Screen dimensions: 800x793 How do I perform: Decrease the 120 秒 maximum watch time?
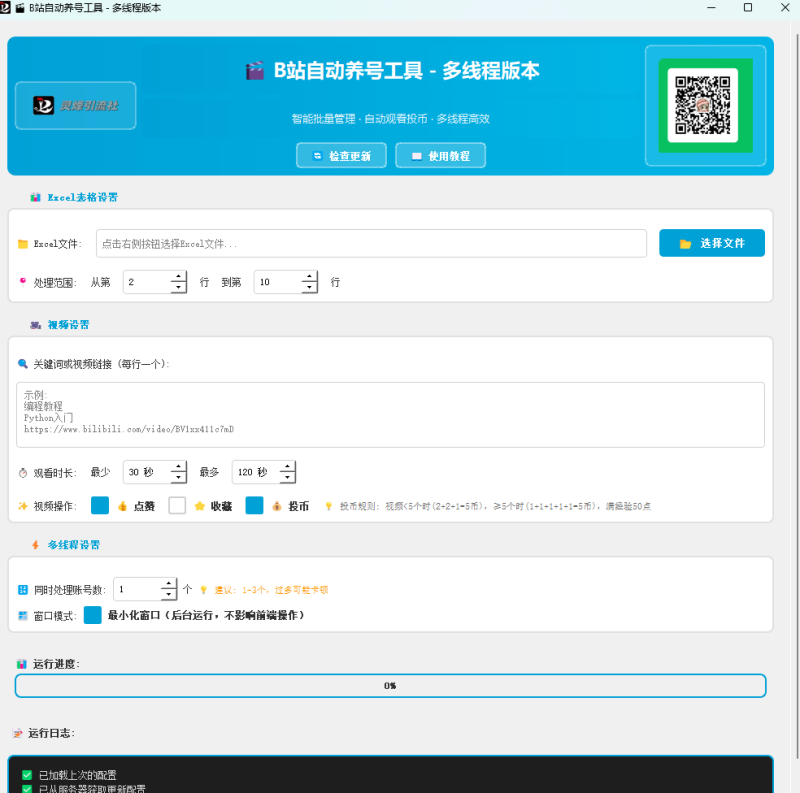(x=287, y=477)
